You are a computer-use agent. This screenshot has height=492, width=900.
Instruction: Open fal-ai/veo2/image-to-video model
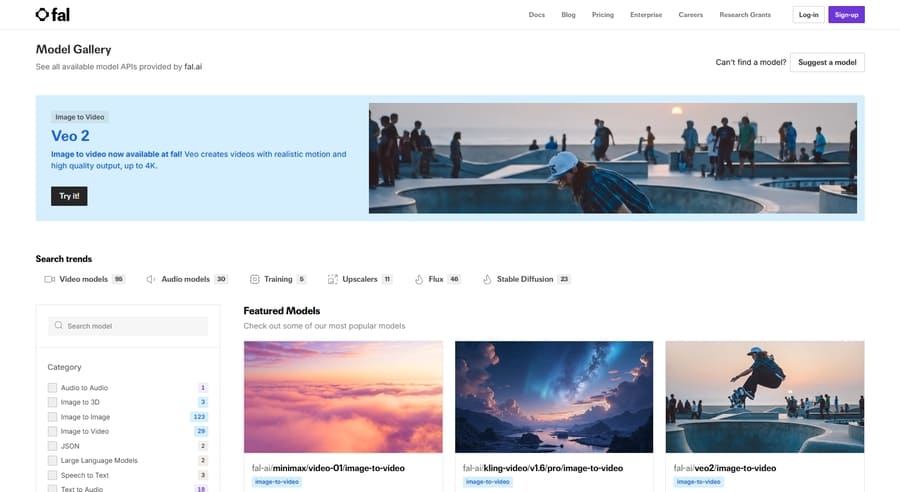[x=725, y=468]
